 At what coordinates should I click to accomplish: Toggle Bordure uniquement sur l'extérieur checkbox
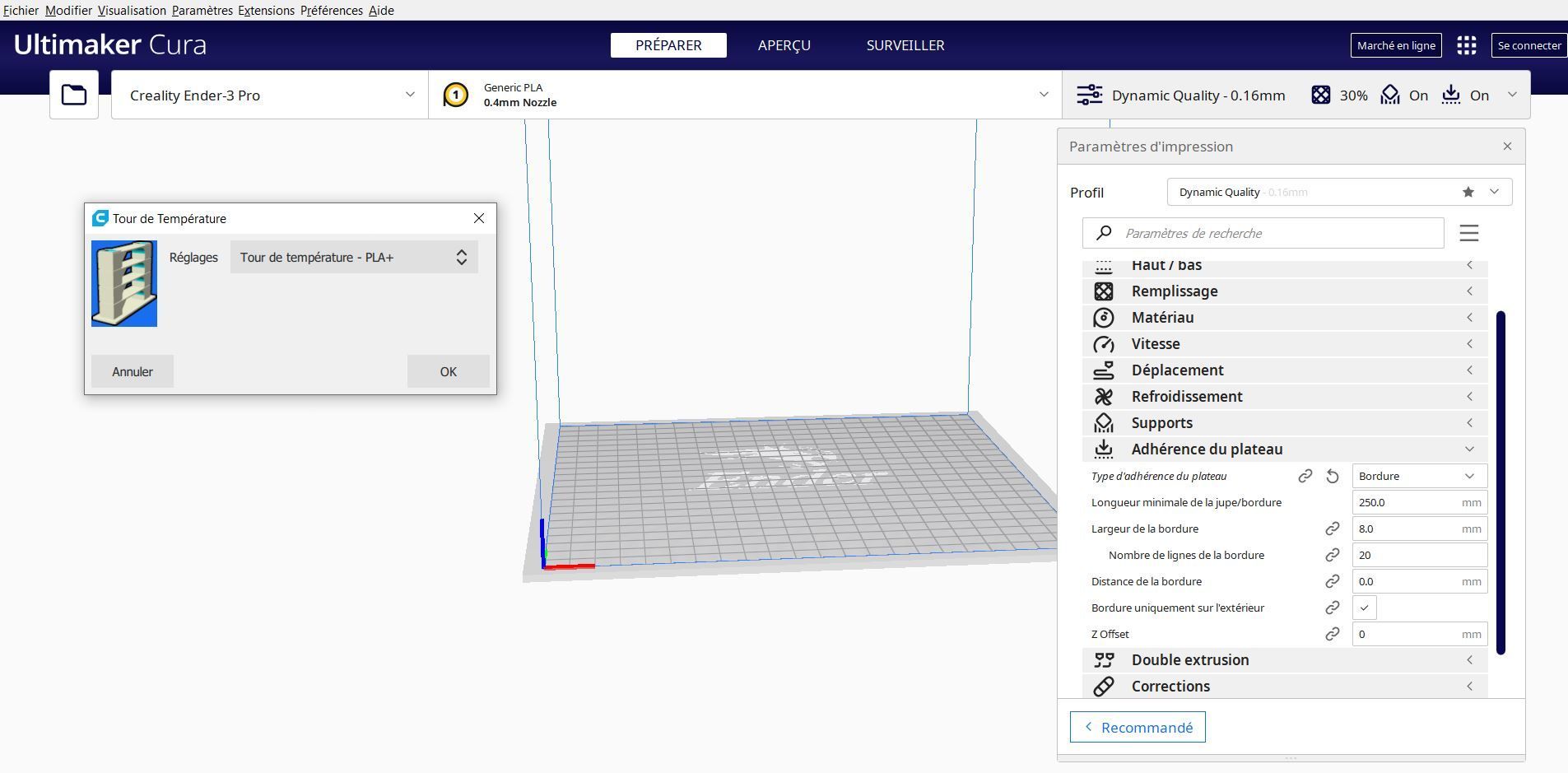coord(1364,608)
